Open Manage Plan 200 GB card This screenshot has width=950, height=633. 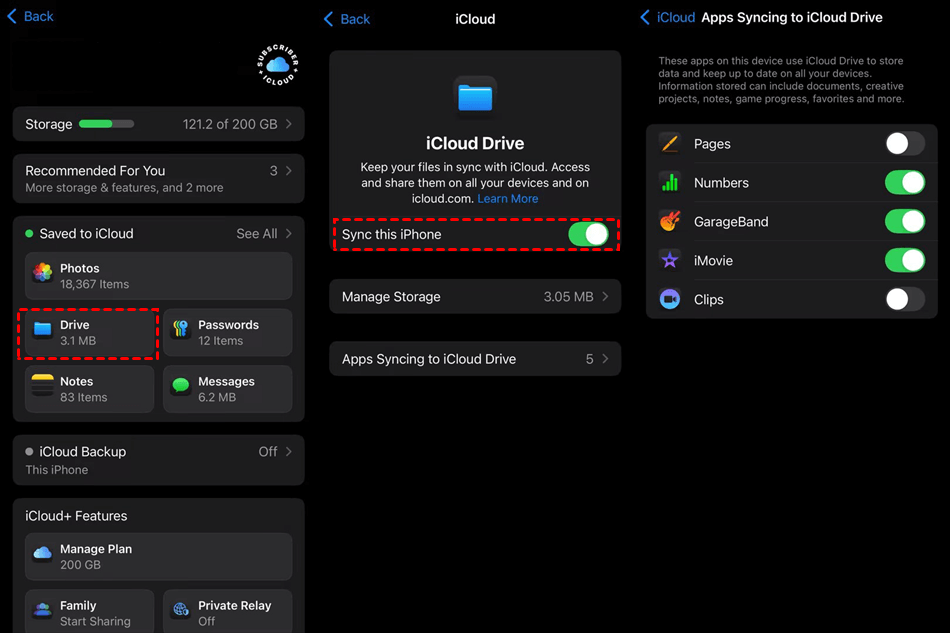tap(159, 557)
